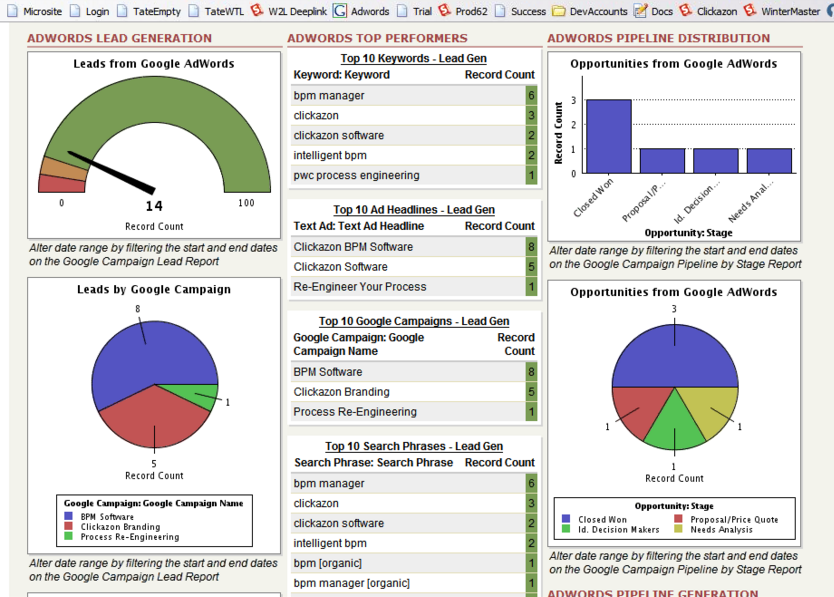
Task: Open Top 10 Search Phrases - Lead Gen link
Action: (414, 446)
